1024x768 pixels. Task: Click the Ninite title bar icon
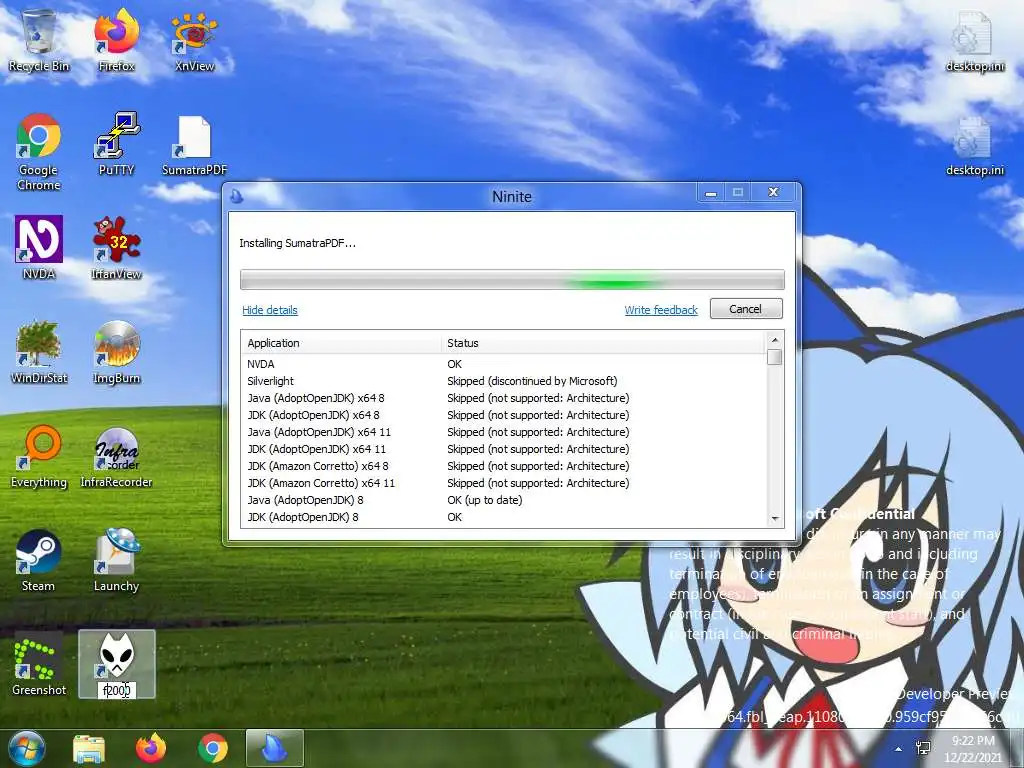pyautogui.click(x=237, y=196)
